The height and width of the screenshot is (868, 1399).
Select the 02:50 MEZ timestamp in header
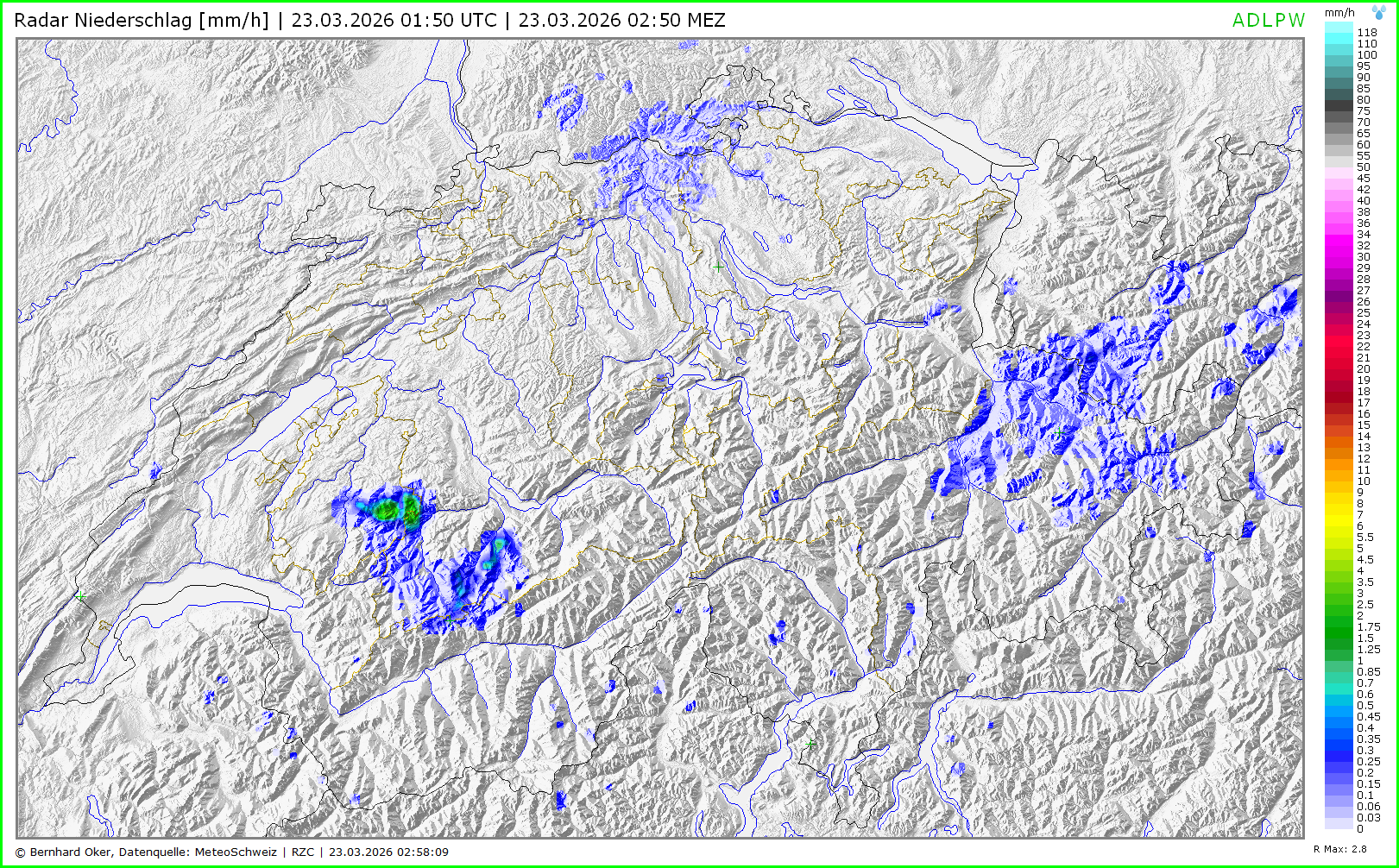click(x=621, y=21)
